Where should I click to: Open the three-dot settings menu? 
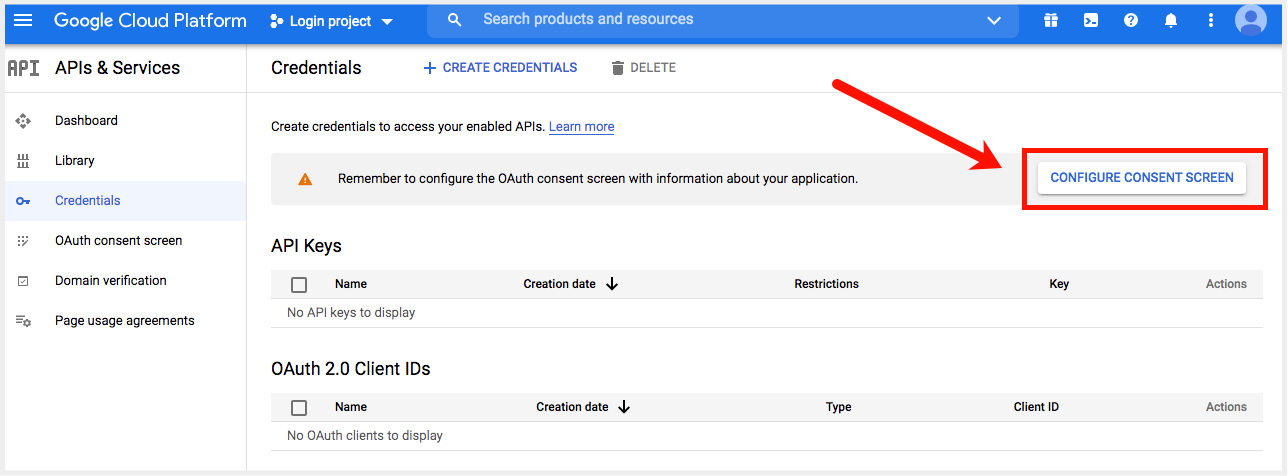[x=1211, y=20]
